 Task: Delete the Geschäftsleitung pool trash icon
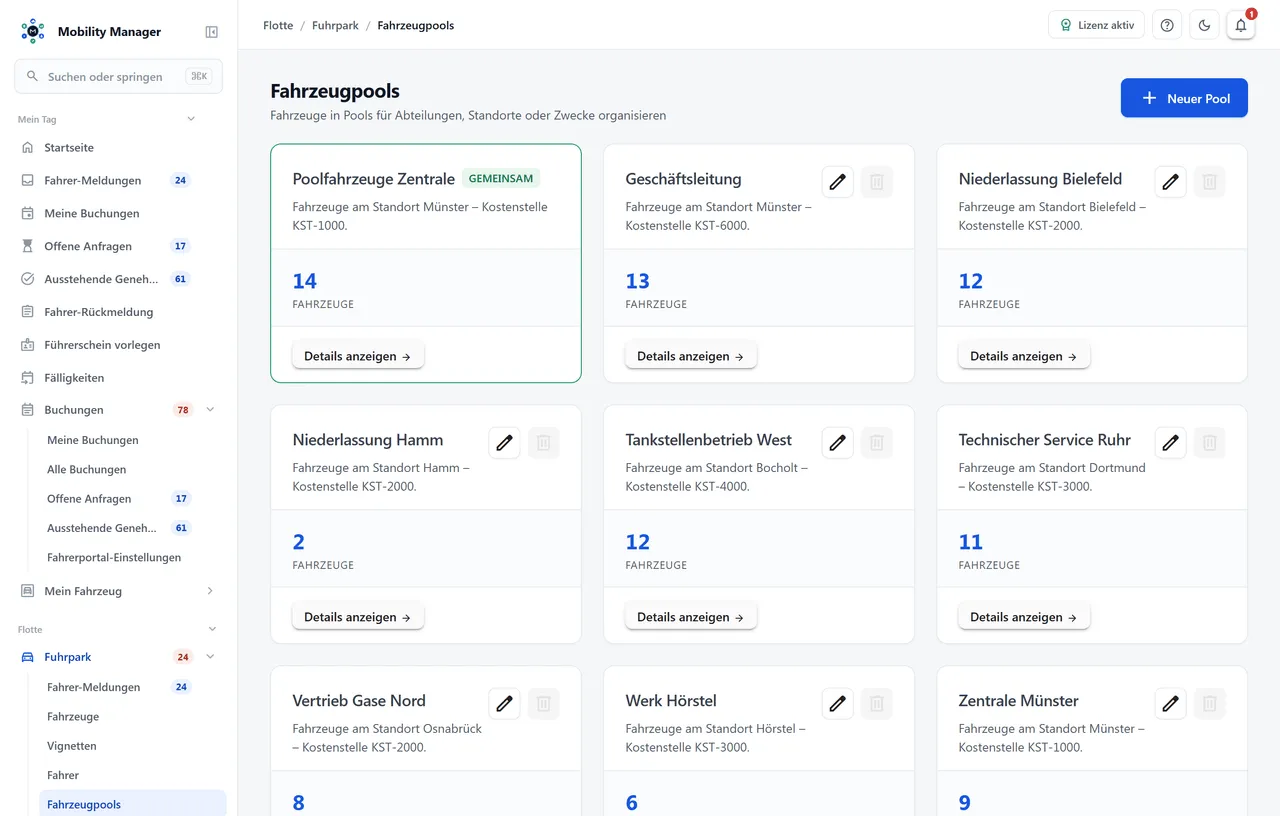pyautogui.click(x=877, y=182)
